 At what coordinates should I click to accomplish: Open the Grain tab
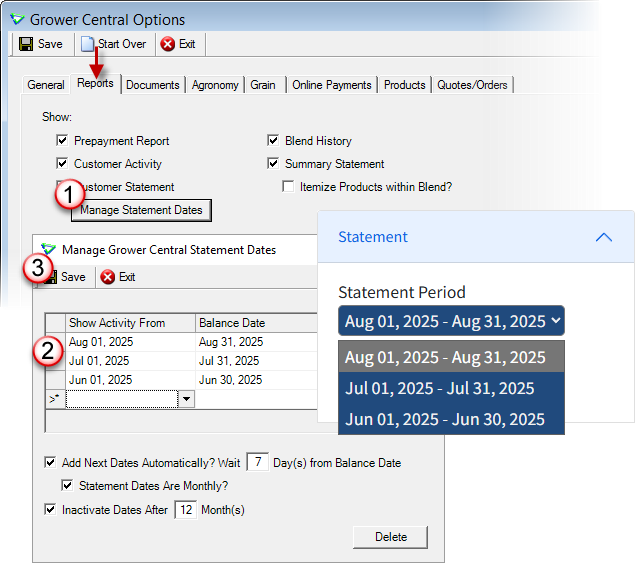tap(263, 85)
